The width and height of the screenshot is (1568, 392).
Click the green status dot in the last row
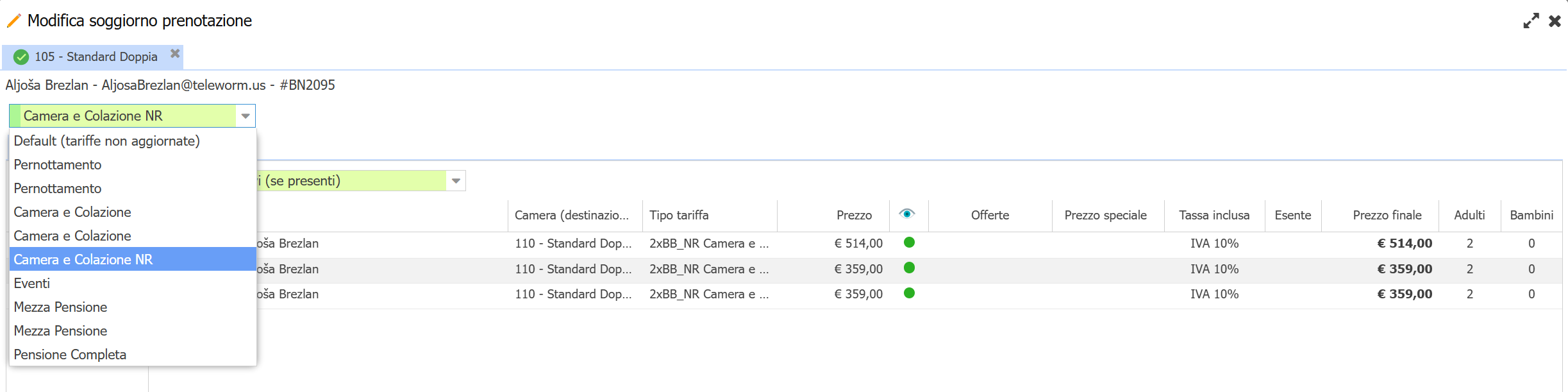(909, 293)
